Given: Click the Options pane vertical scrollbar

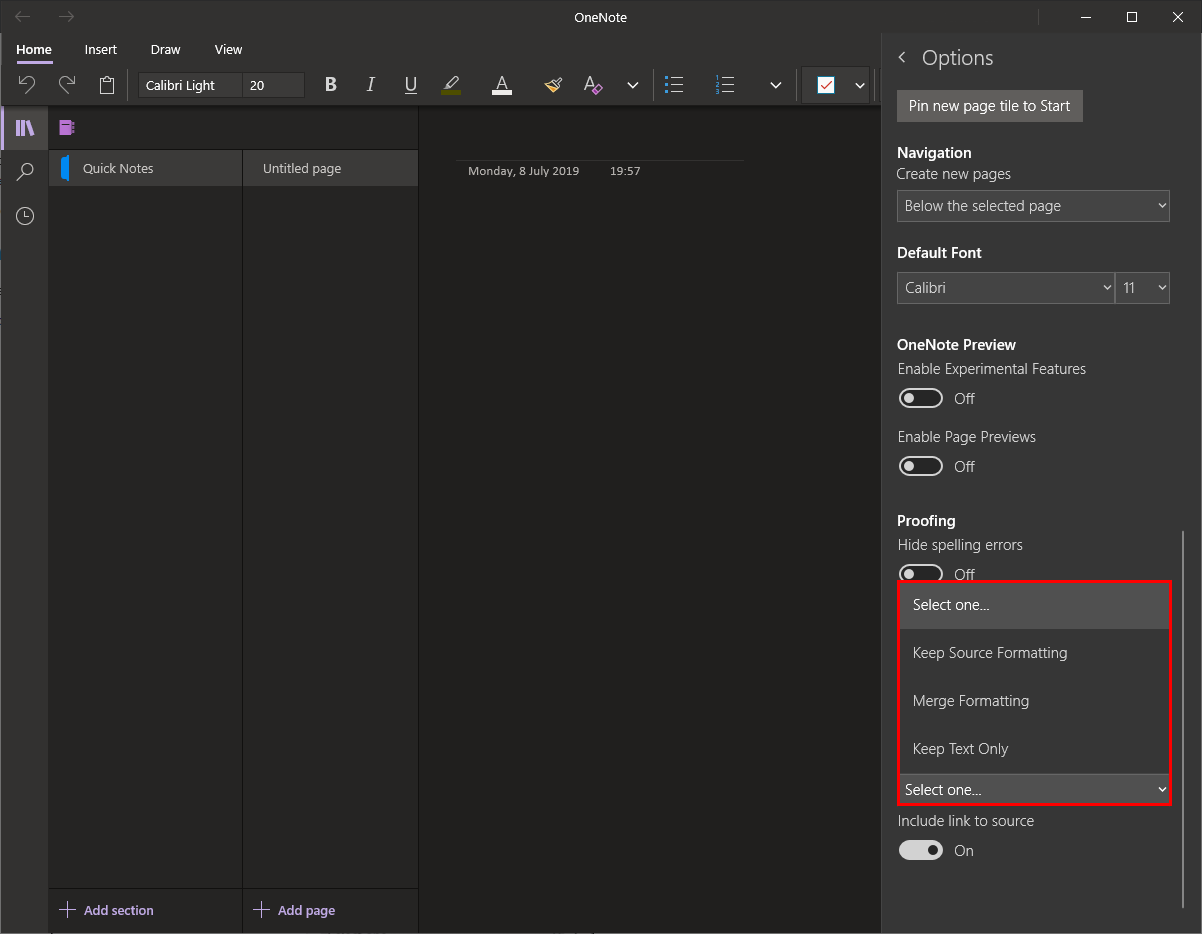Looking at the screenshot, I should point(1183,720).
